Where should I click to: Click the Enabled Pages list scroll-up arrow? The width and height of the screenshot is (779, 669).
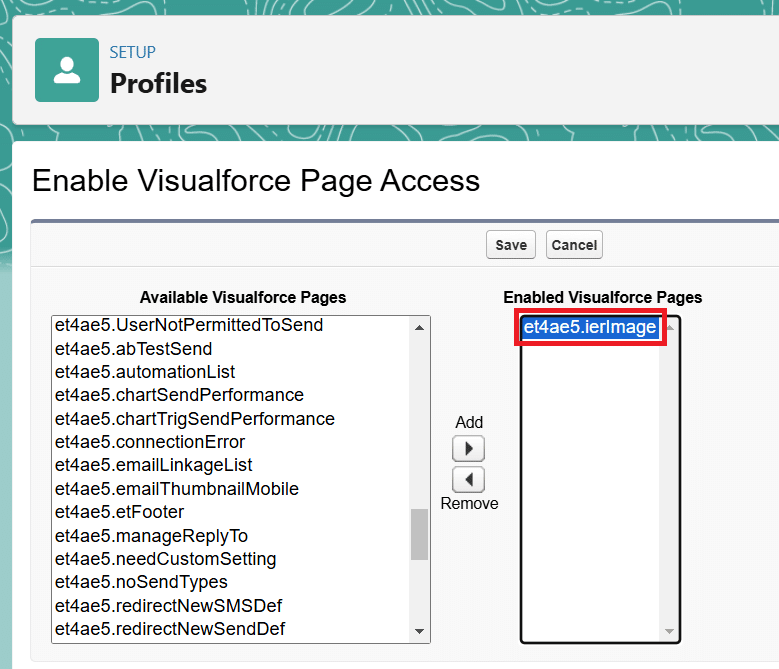[x=670, y=327]
